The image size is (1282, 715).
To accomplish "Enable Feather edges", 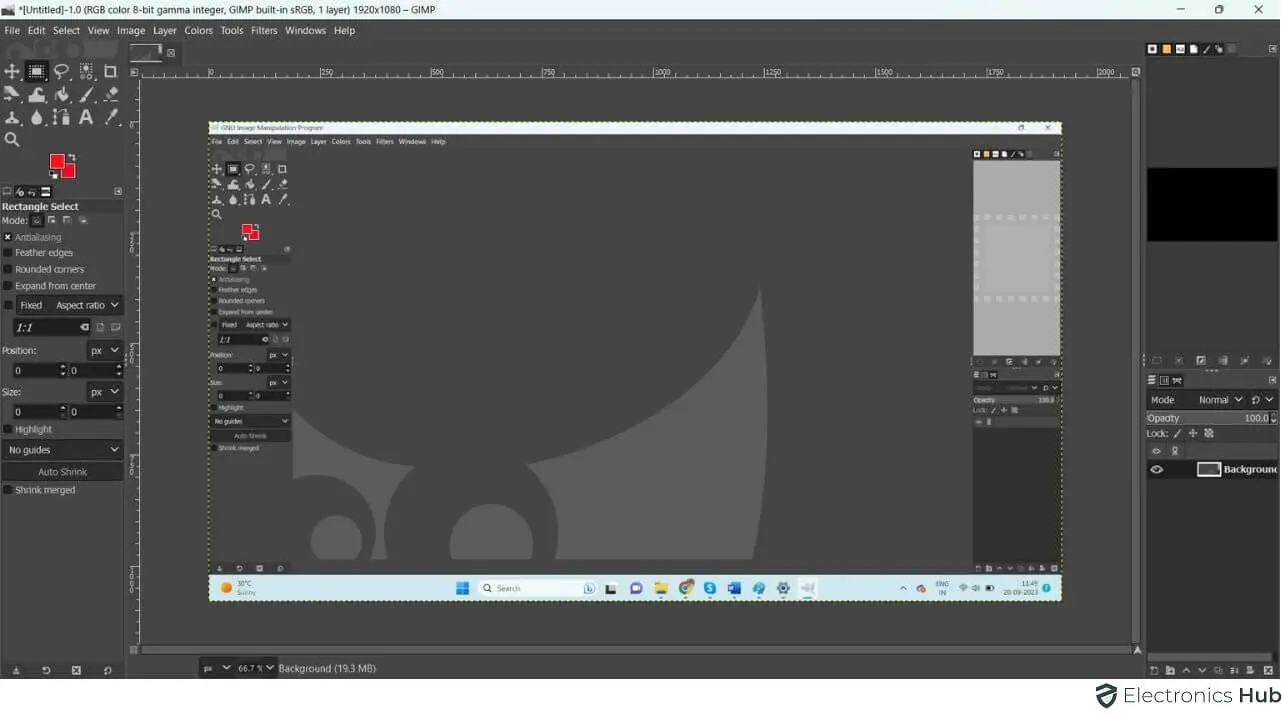I will 8,253.
